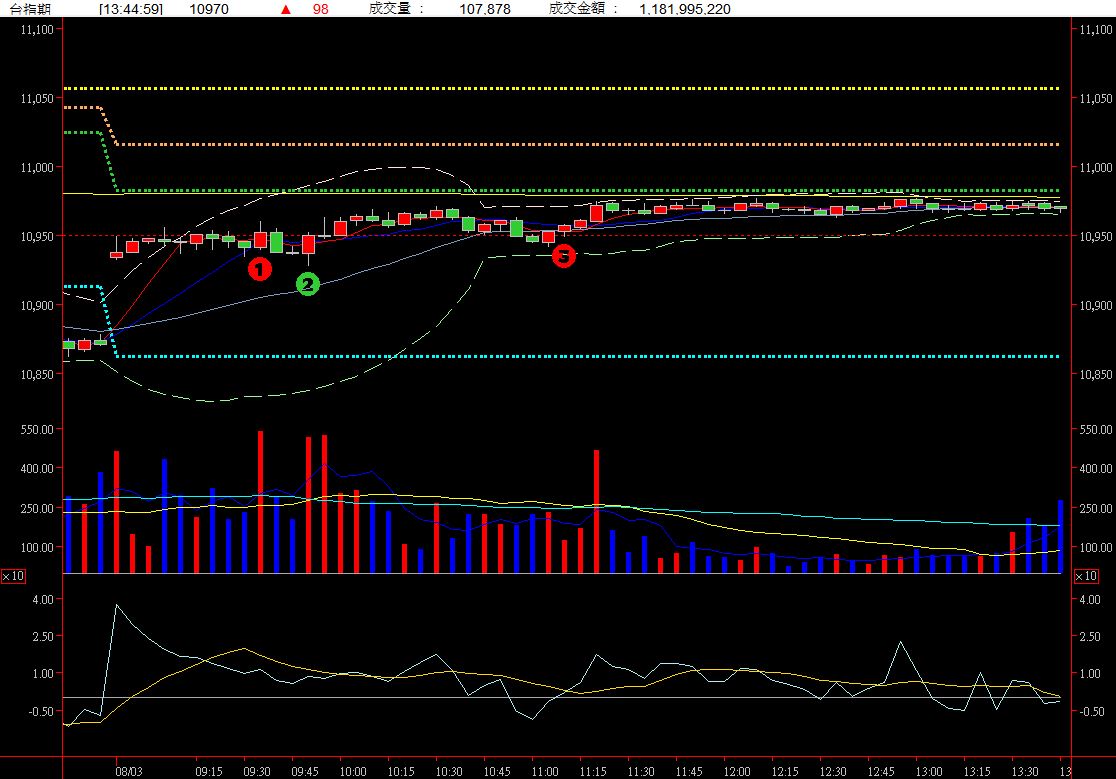Click -0.50 on the right oscillator axis
Viewport: 1116px width, 779px height.
(1092, 711)
